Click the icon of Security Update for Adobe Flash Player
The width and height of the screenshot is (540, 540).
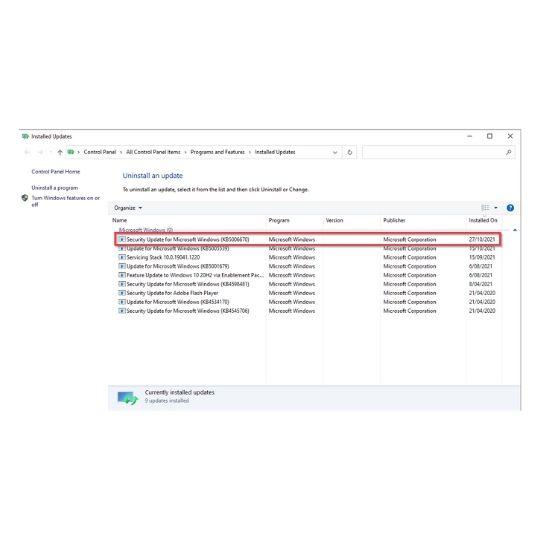point(122,293)
